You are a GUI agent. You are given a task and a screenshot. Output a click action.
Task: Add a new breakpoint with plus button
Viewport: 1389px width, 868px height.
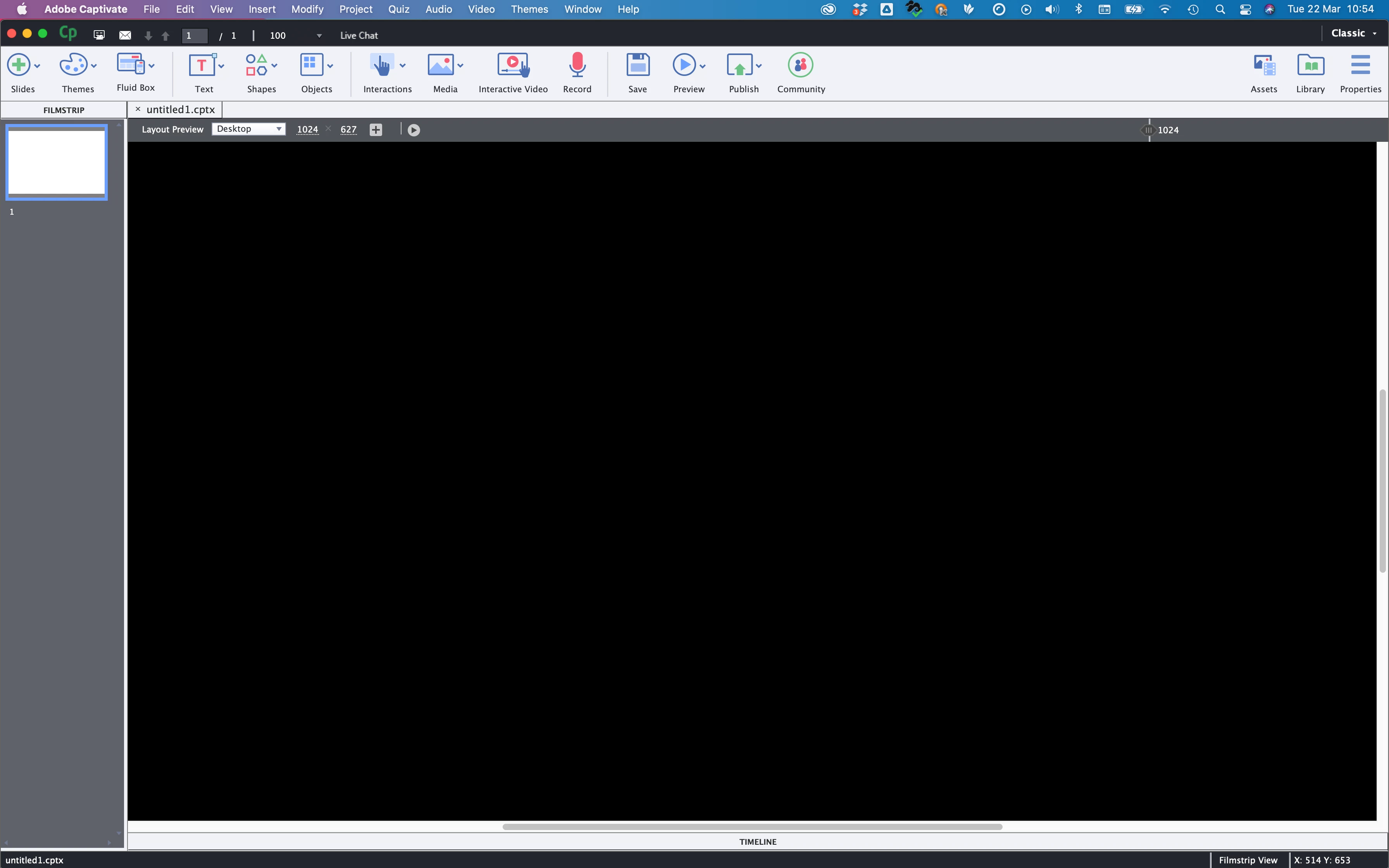pos(376,130)
